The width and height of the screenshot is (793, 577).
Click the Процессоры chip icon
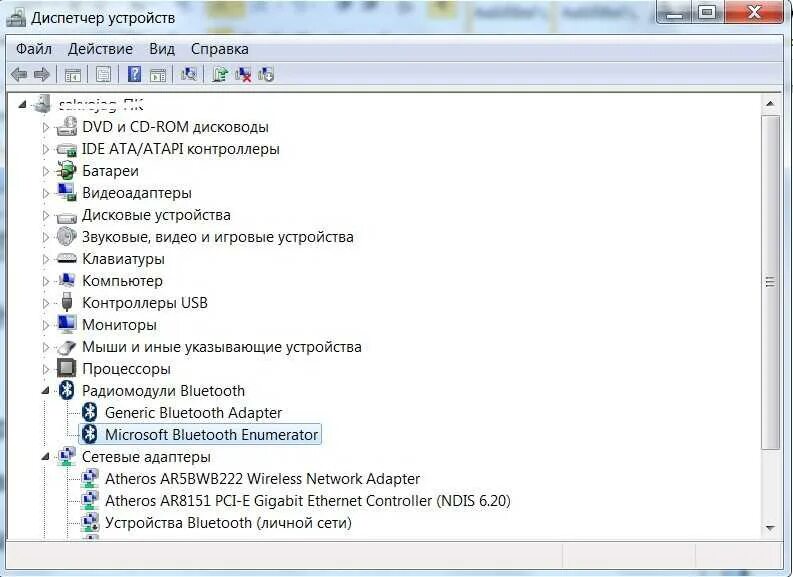point(66,368)
